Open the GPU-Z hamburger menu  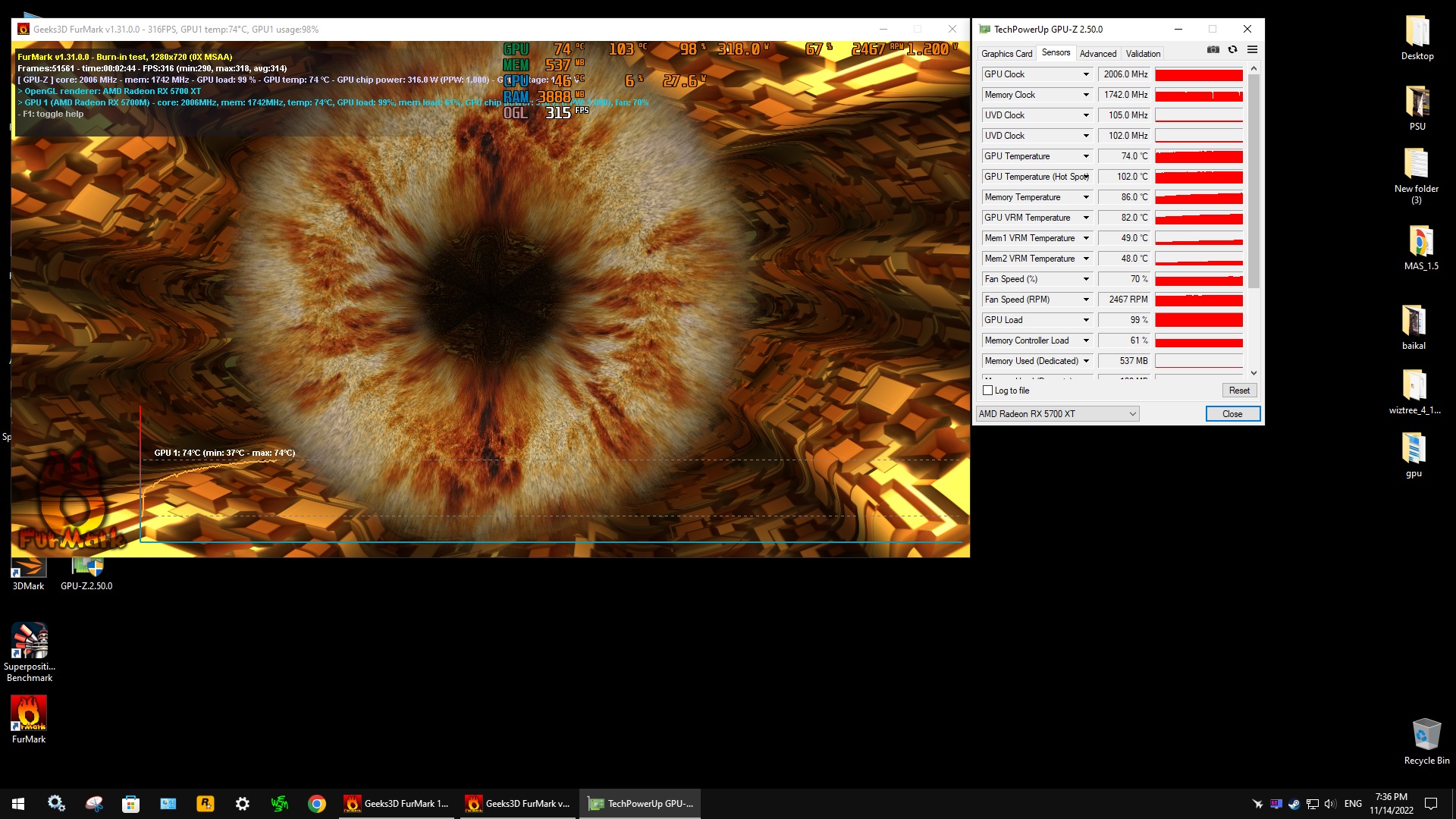(x=1252, y=49)
